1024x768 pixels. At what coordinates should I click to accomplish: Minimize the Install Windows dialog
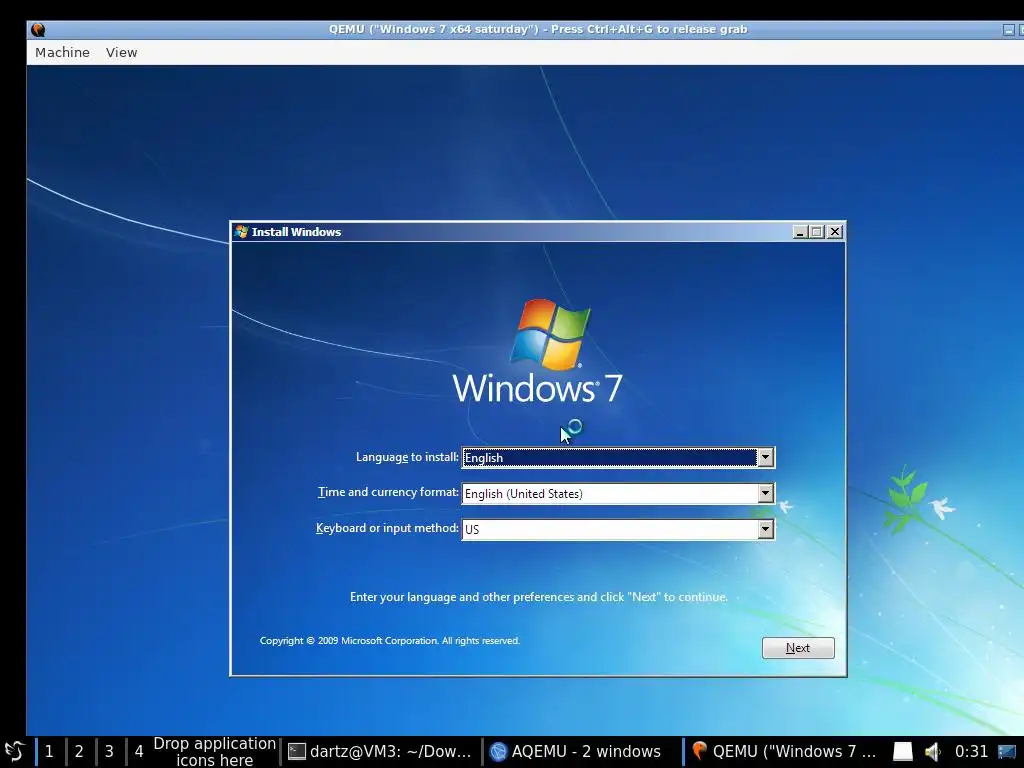click(x=800, y=232)
